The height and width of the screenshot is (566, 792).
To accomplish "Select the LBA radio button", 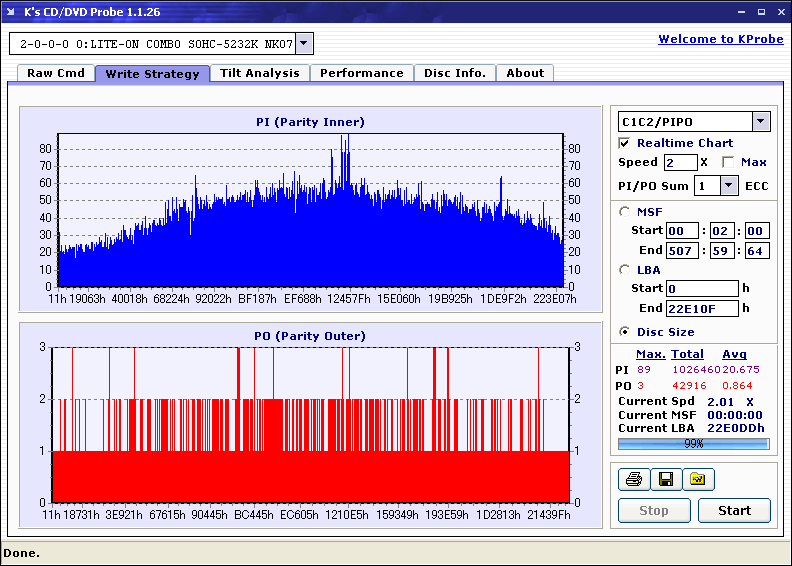I will pyautogui.click(x=626, y=269).
